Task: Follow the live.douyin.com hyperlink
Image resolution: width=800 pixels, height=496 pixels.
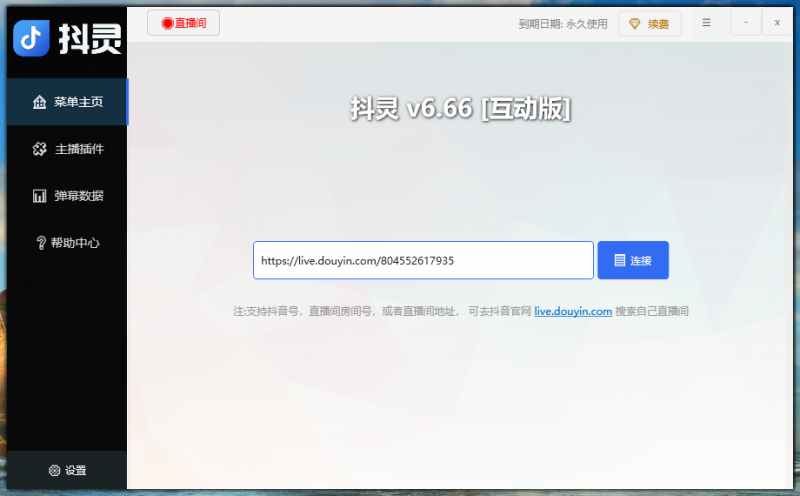Action: [573, 312]
